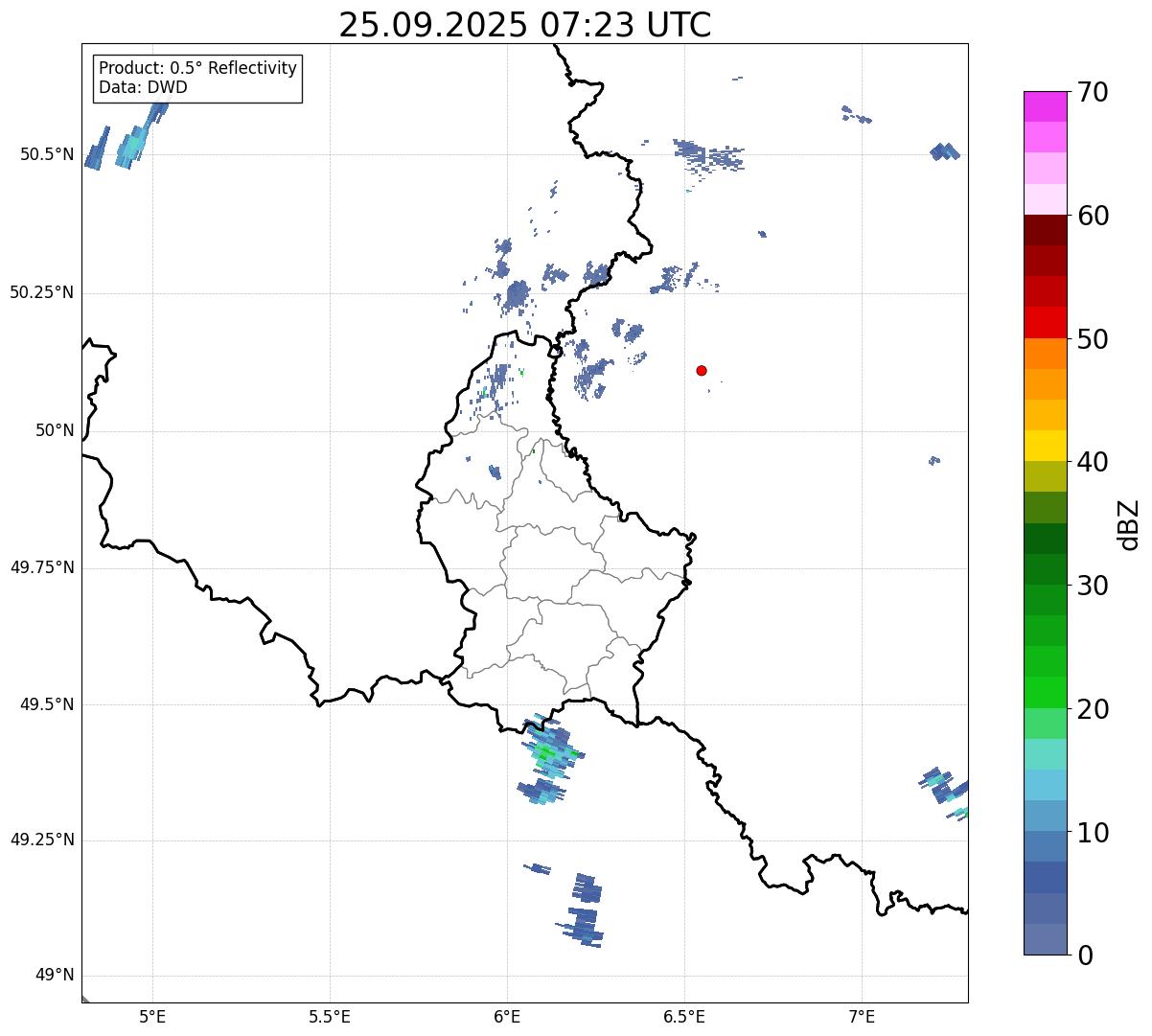1152x1036 pixels.
Task: Click the Data: DWD legend text
Action: 143,87
